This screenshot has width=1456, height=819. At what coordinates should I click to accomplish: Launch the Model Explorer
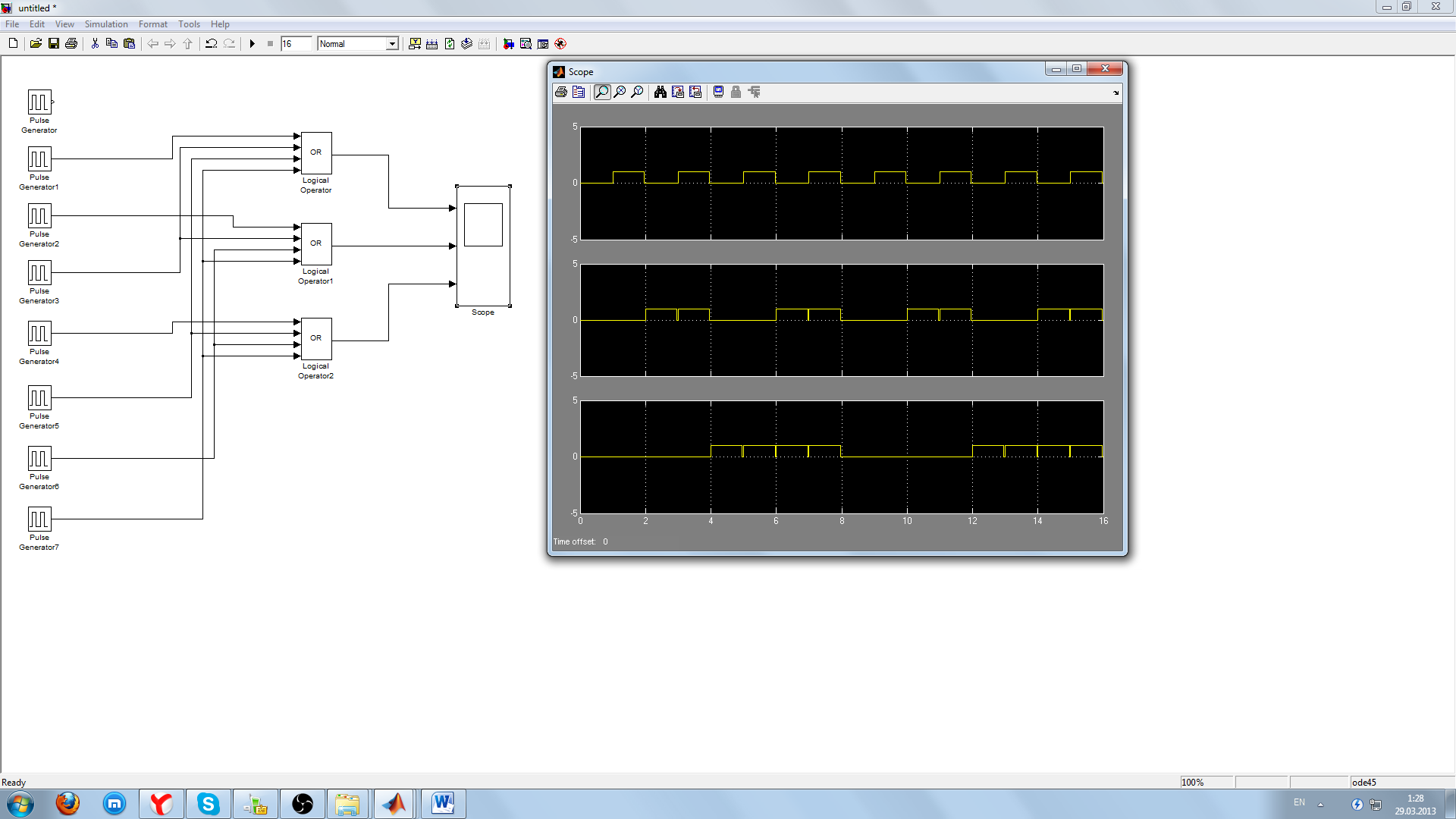[526, 43]
